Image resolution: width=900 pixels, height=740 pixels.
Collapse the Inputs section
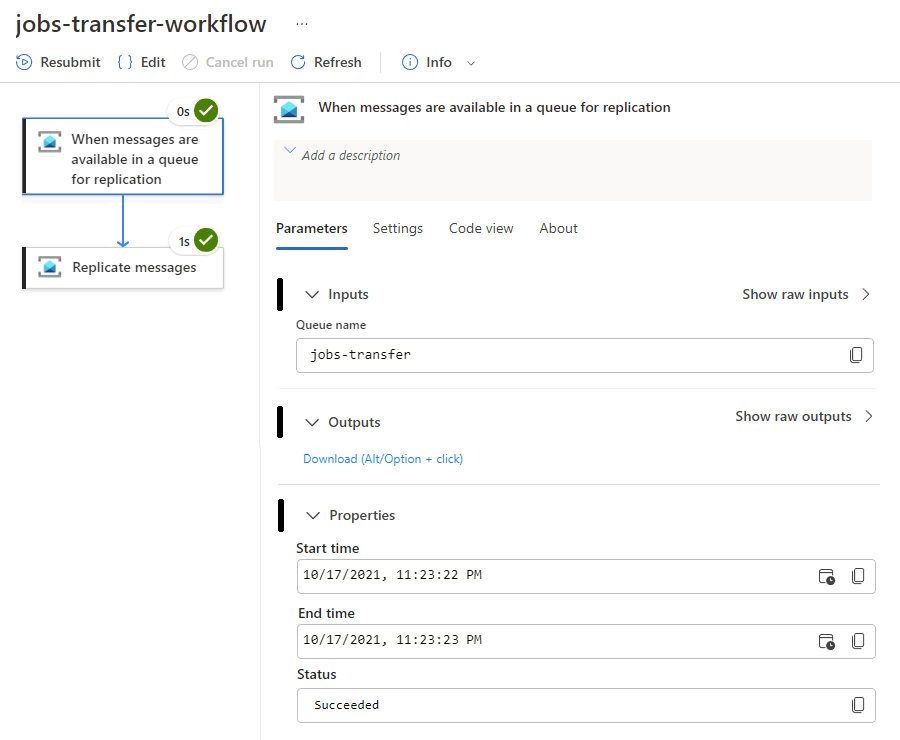(x=313, y=294)
